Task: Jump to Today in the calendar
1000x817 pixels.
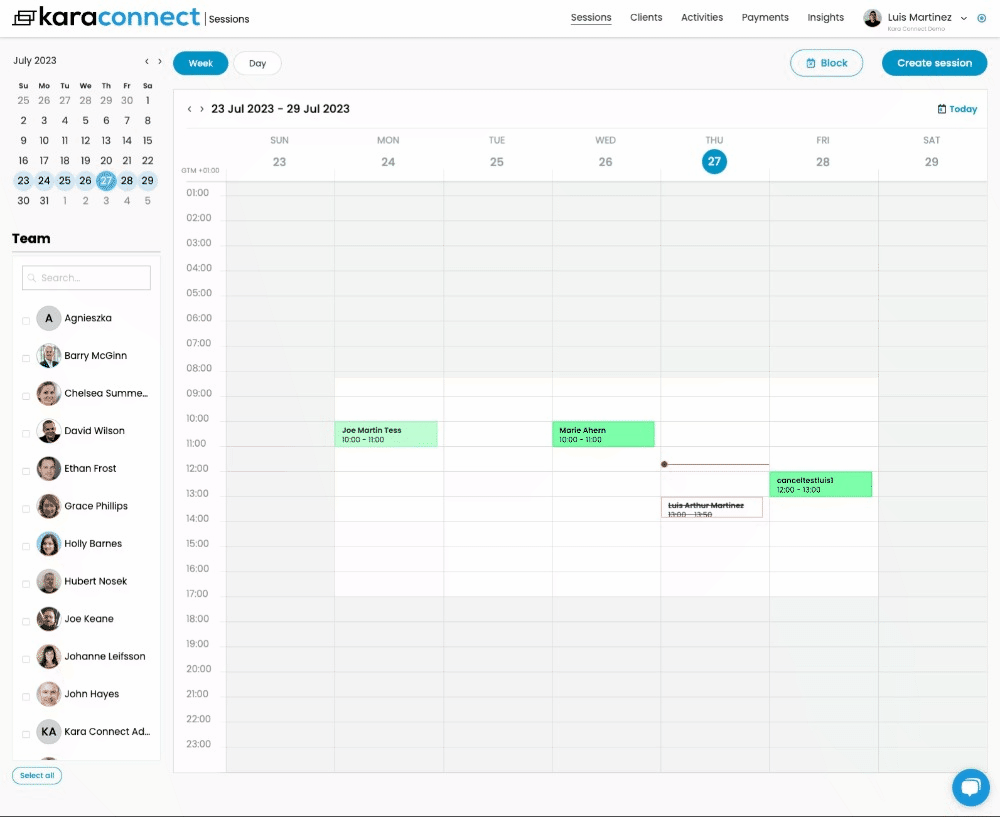Action: tap(957, 109)
